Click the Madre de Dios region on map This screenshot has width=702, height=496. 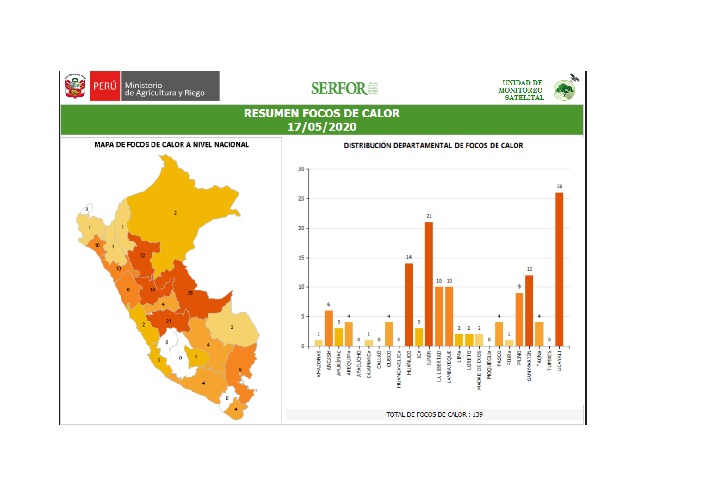pos(231,326)
